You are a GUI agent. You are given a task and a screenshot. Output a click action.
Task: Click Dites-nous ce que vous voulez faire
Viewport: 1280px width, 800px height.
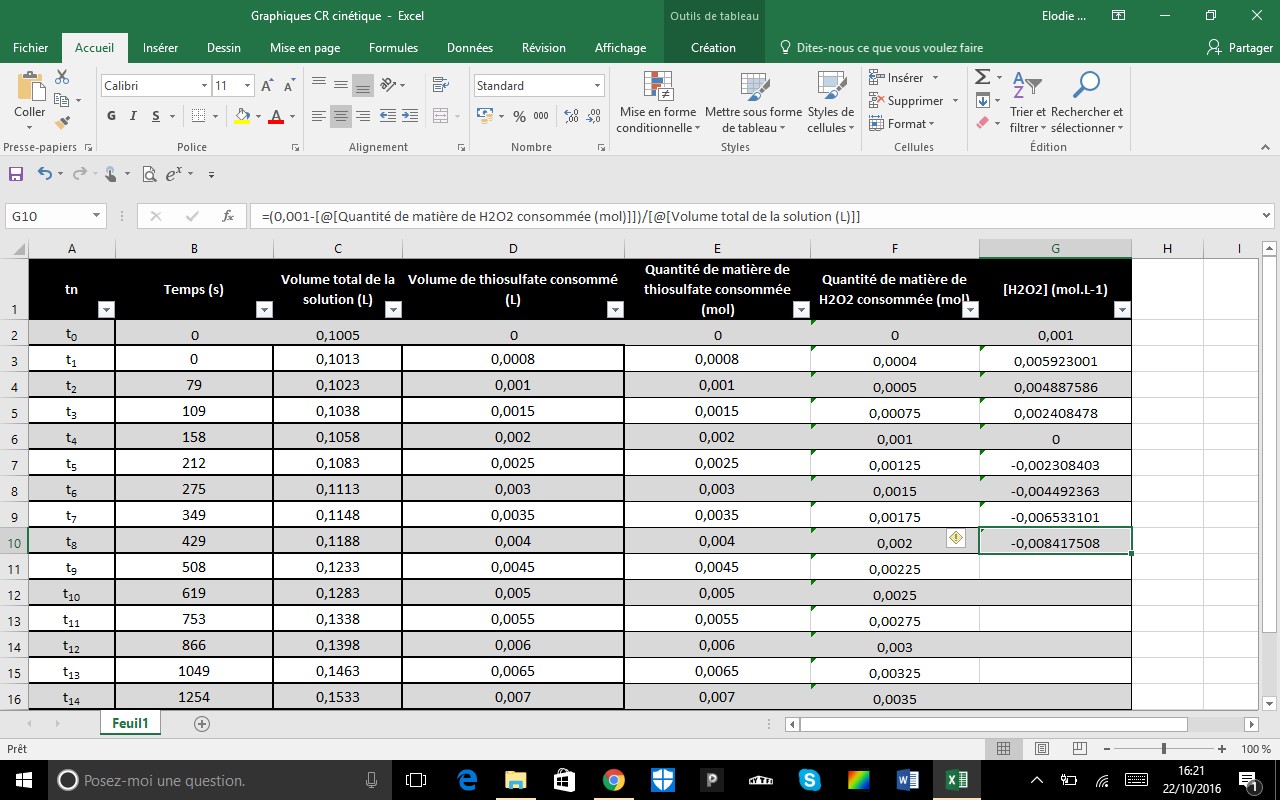coord(880,48)
